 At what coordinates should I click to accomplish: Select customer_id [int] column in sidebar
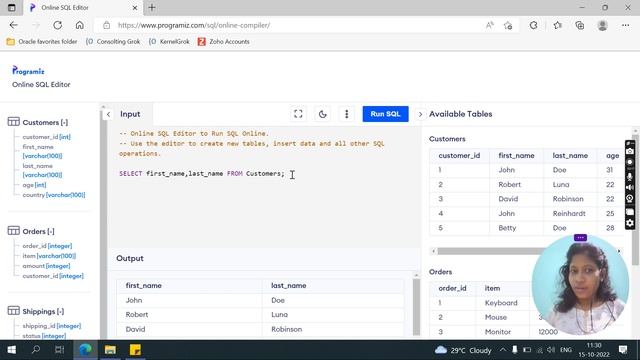(x=47, y=137)
